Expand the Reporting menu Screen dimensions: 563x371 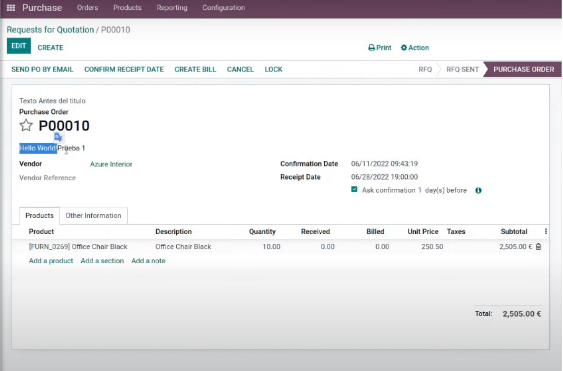click(x=172, y=8)
